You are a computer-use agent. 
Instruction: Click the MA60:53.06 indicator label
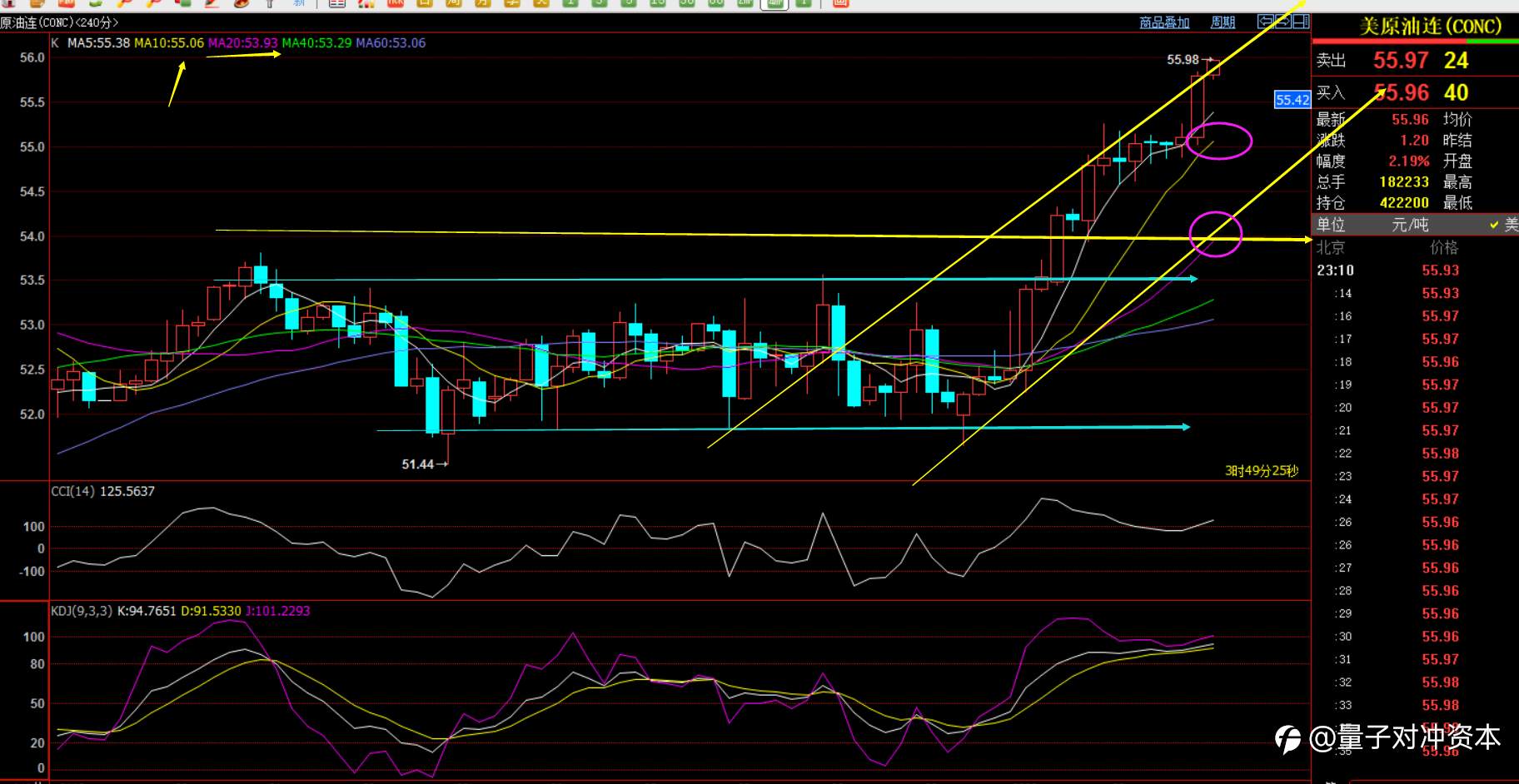[391, 43]
